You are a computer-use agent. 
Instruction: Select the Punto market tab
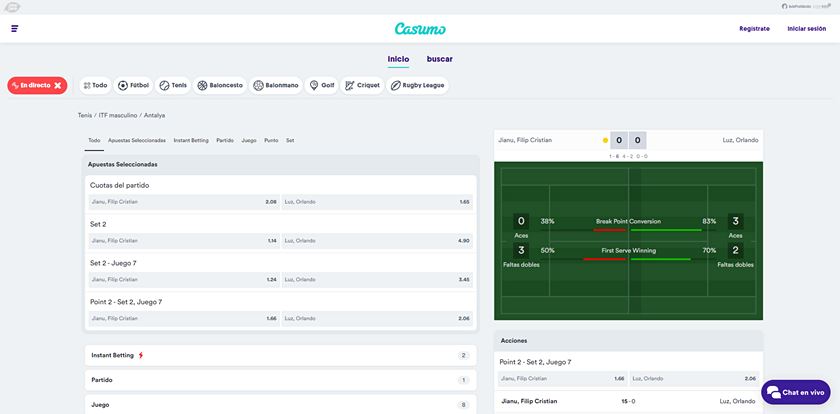pos(271,140)
